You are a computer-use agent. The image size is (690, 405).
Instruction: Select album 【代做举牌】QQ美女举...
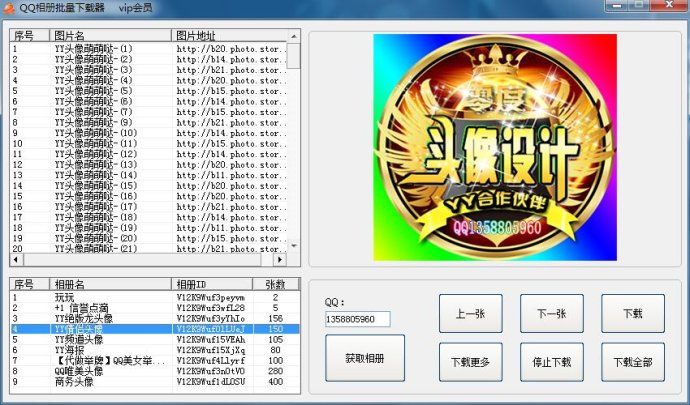(154, 361)
